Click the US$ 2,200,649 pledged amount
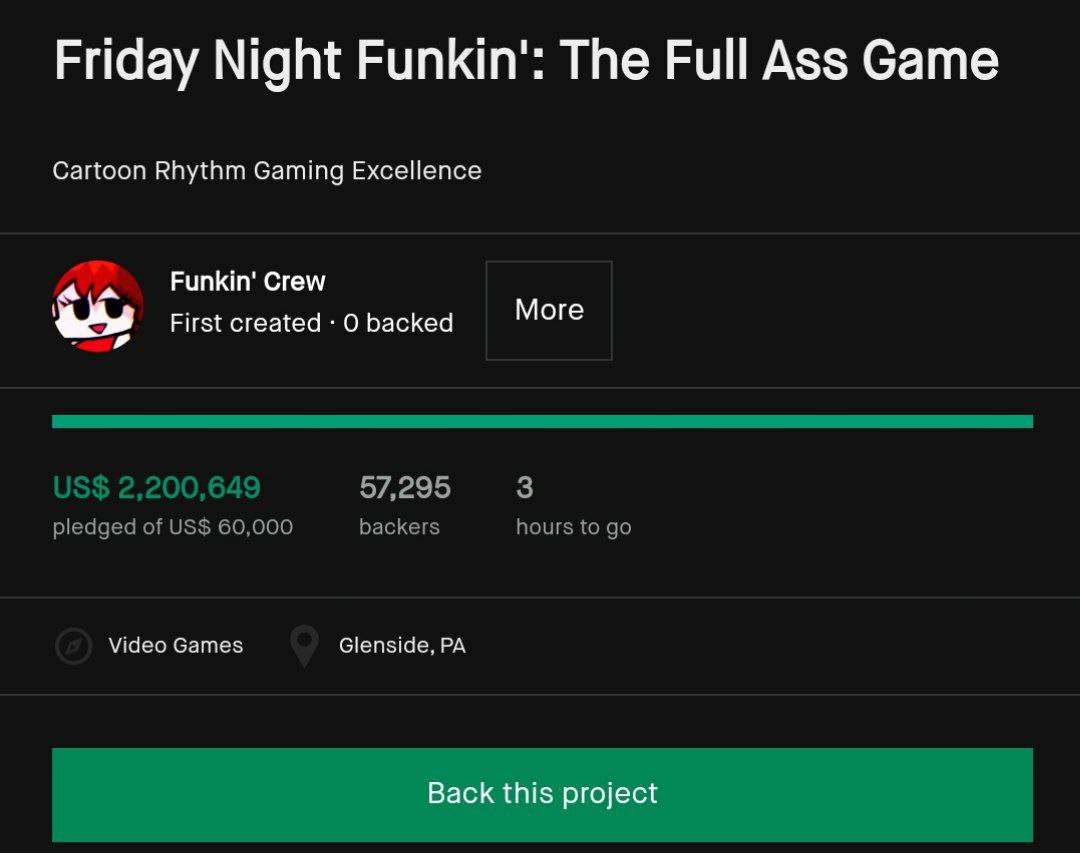 tap(156, 488)
